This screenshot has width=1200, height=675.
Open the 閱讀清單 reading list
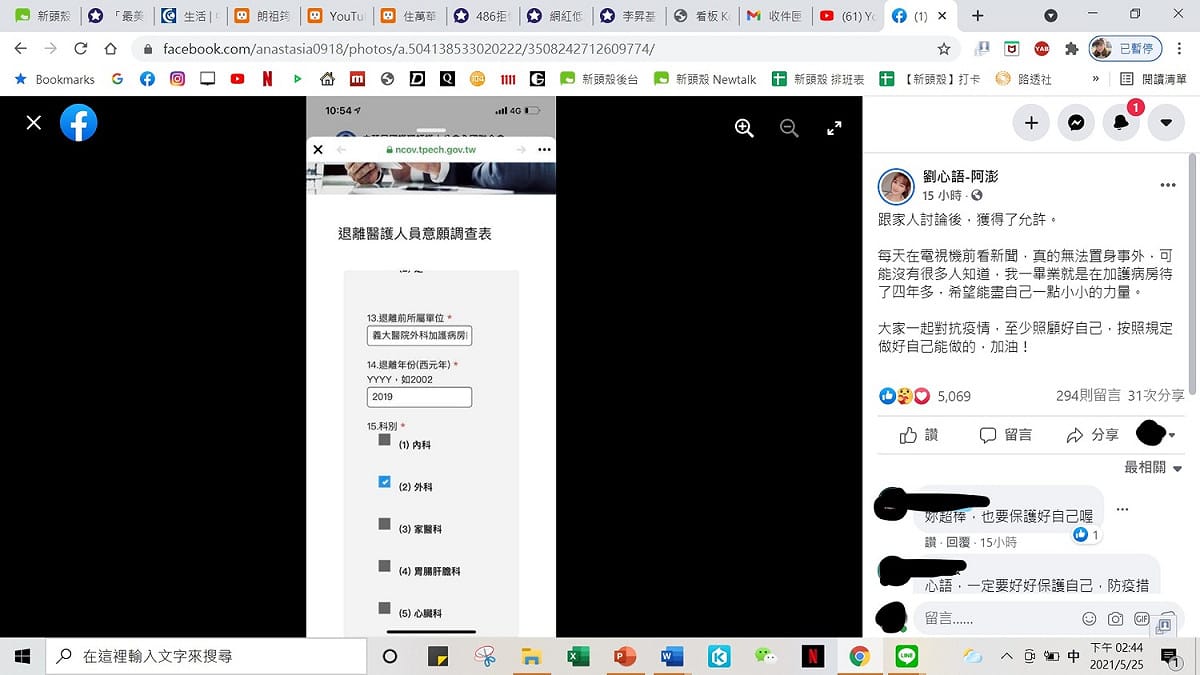pos(1154,79)
